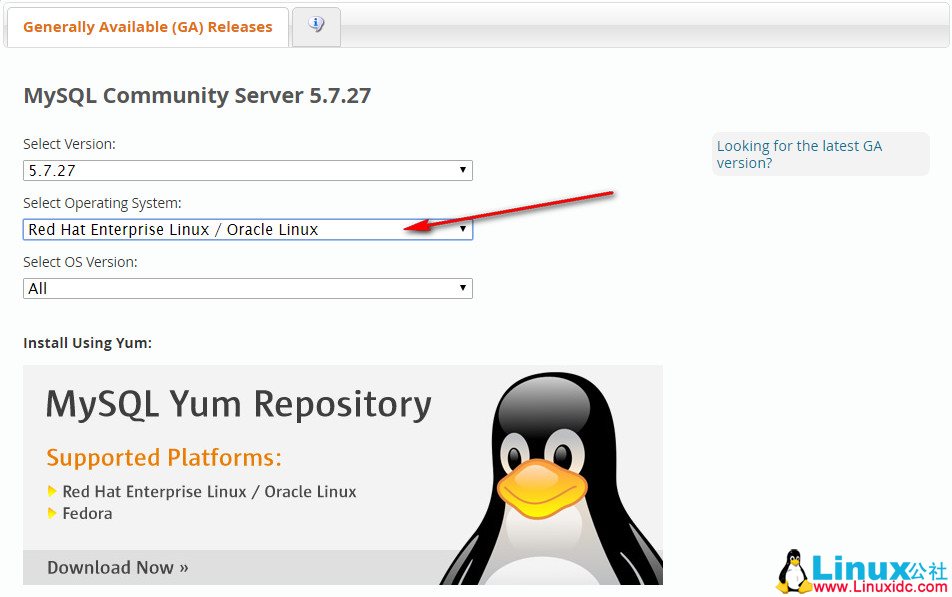Click the small penguin logo beside Linux公社
The height and width of the screenshot is (597, 952).
point(795,572)
